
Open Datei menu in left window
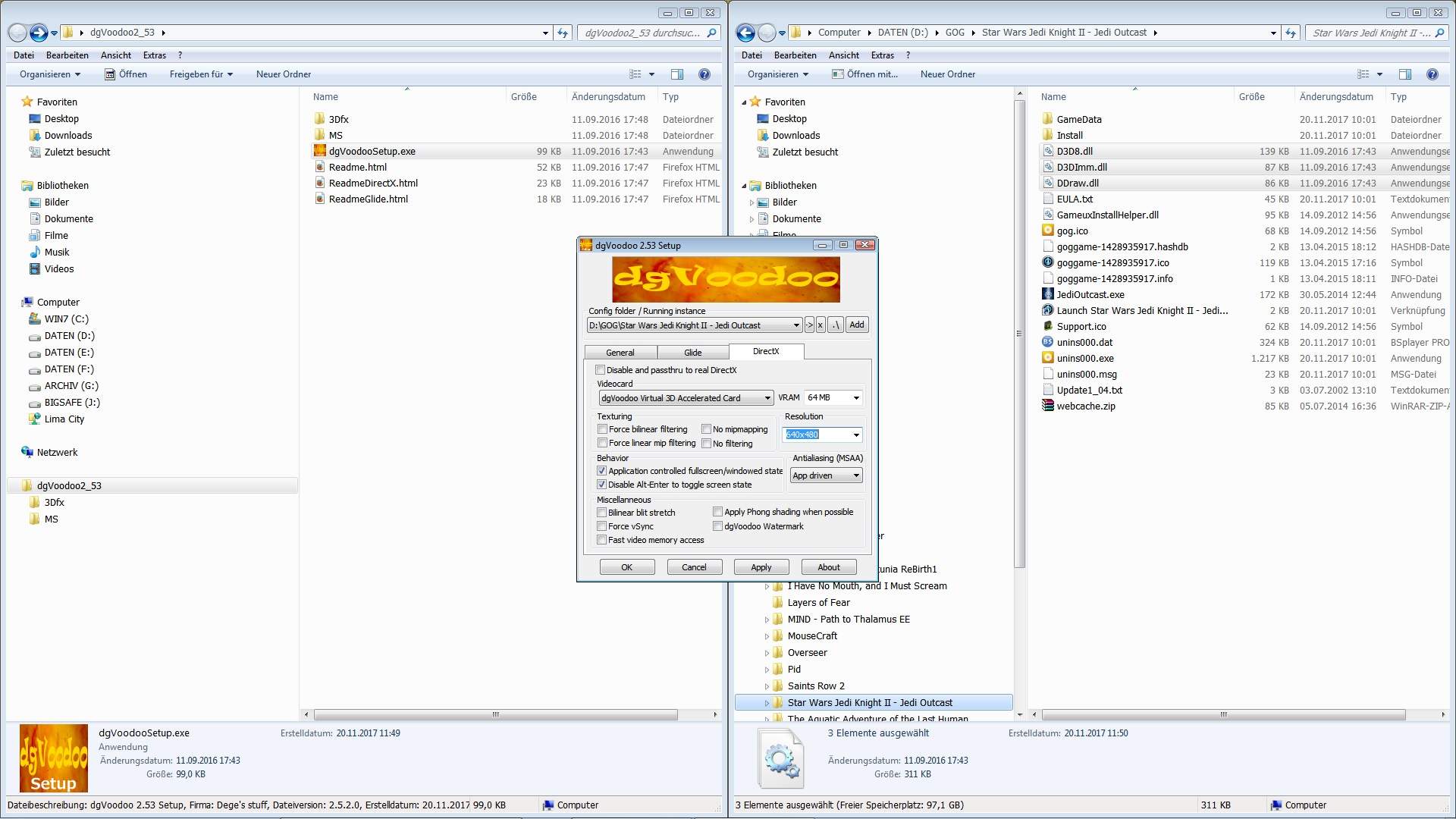(24, 55)
